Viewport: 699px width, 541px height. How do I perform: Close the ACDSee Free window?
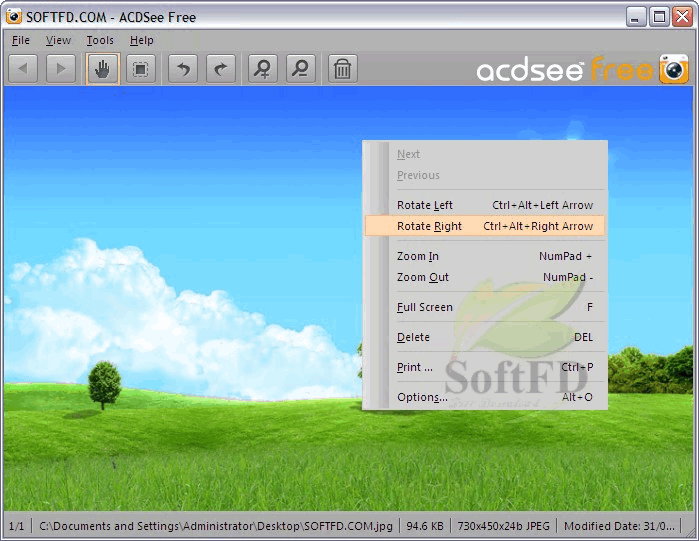(683, 17)
